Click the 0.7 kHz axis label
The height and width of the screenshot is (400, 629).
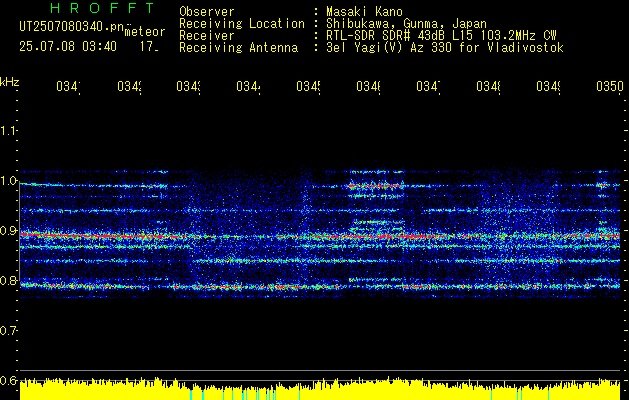(8, 330)
